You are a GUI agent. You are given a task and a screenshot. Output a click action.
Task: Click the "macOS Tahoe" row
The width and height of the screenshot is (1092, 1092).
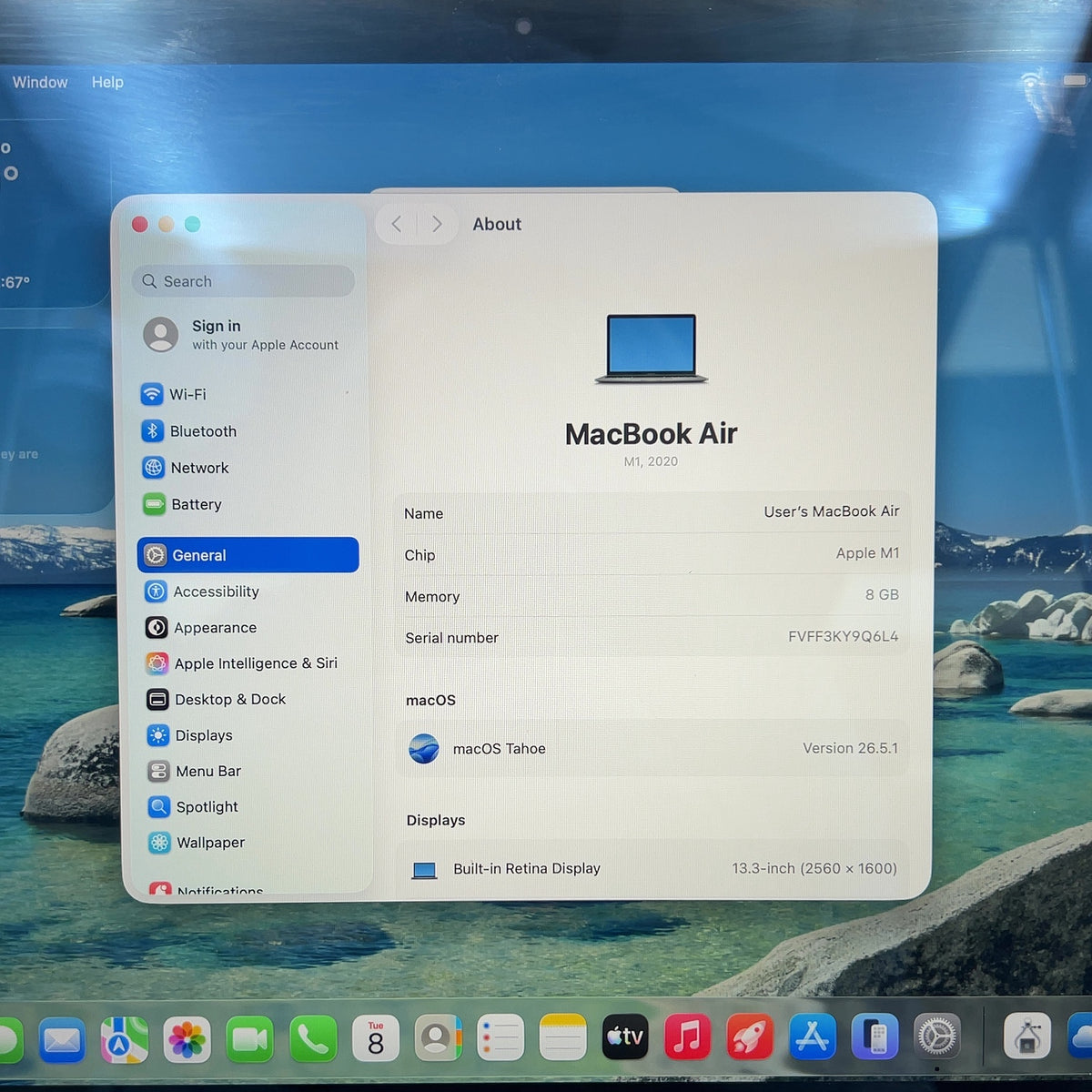(x=652, y=748)
